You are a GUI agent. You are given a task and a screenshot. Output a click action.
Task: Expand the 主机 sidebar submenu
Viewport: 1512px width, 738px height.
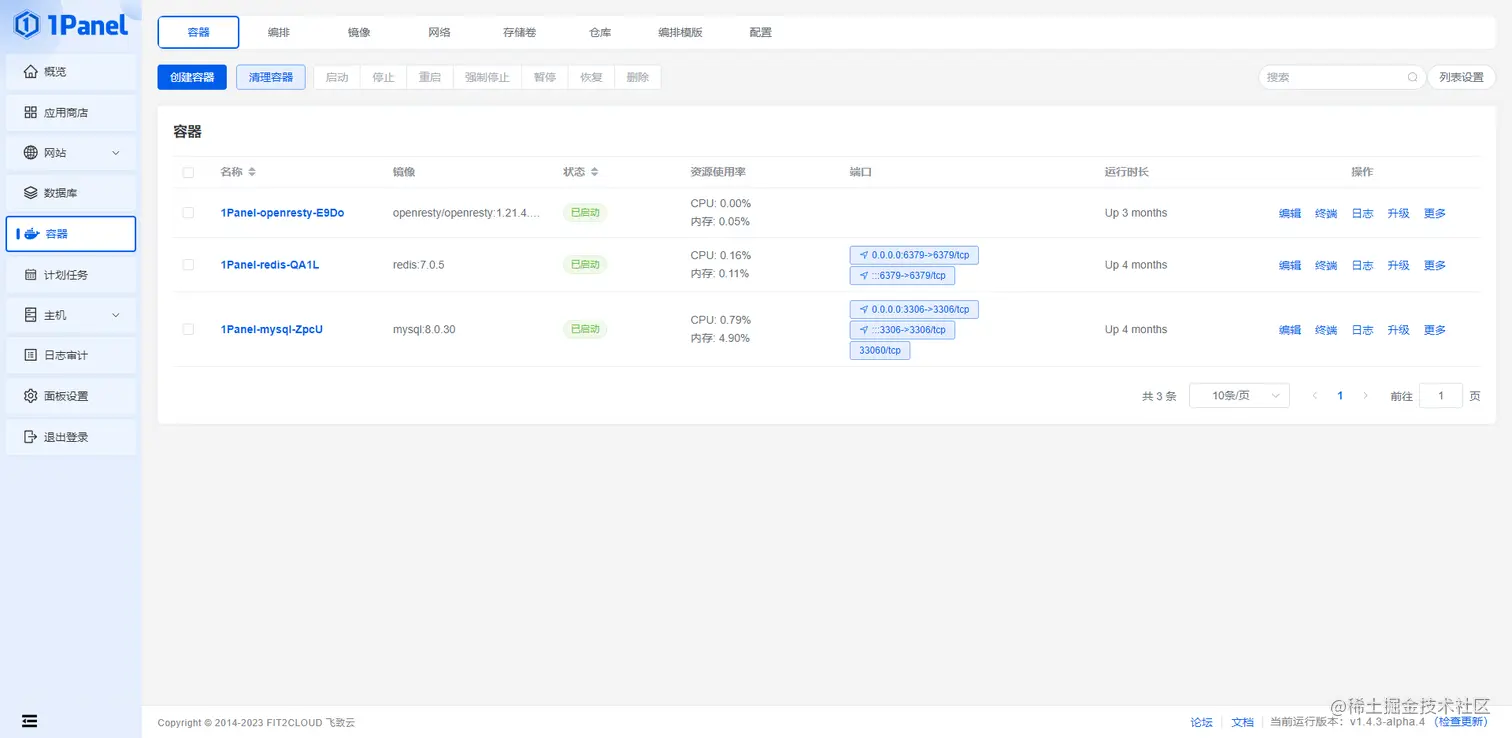pos(115,315)
